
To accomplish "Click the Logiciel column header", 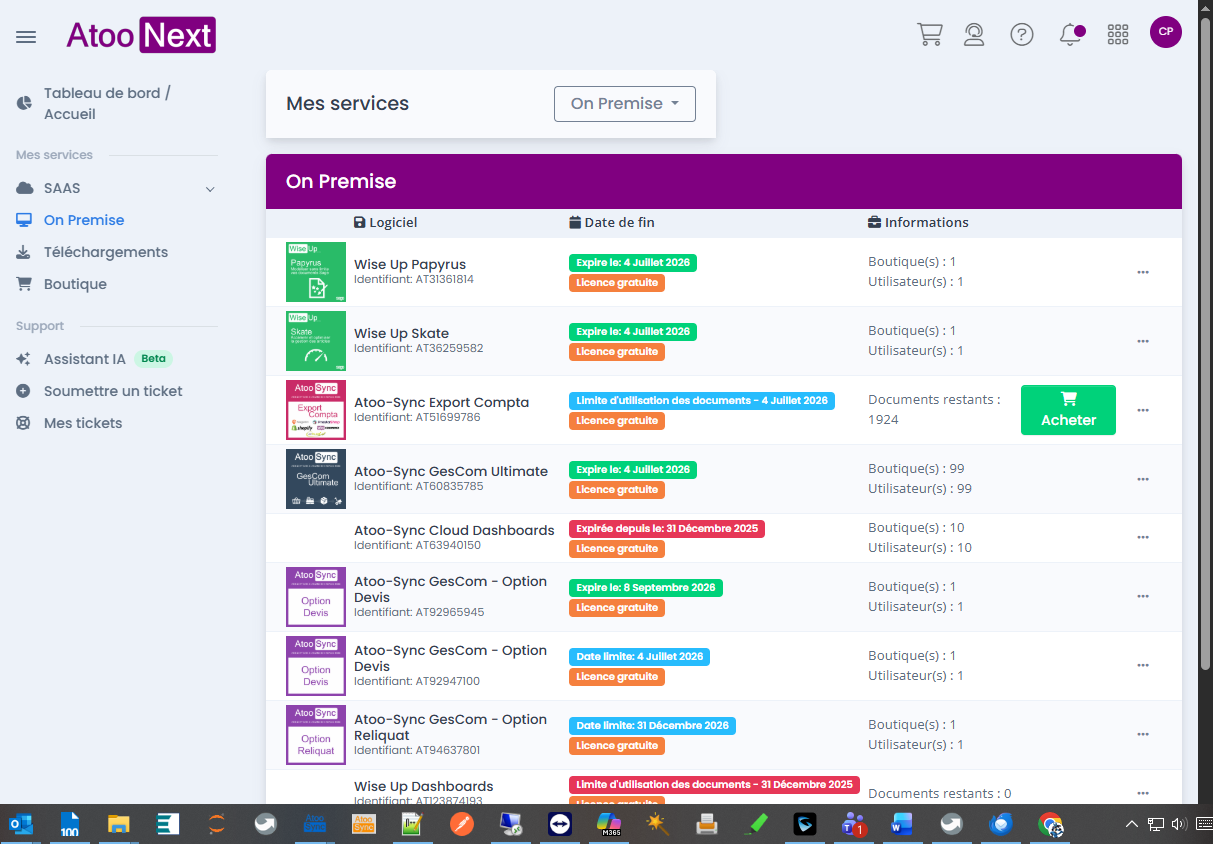I will pyautogui.click(x=386, y=222).
